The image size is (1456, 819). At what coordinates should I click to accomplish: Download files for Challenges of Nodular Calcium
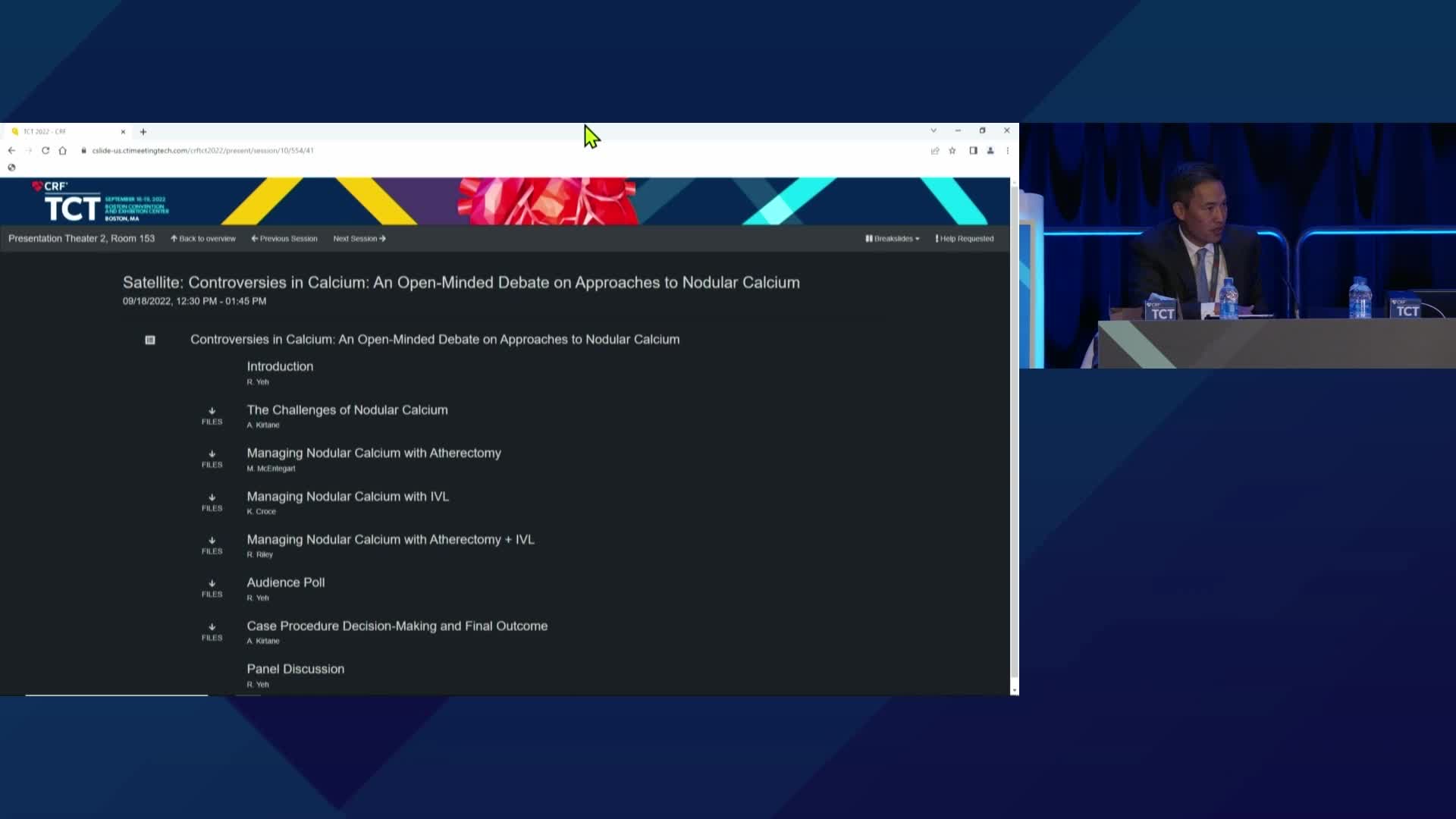[x=212, y=416]
